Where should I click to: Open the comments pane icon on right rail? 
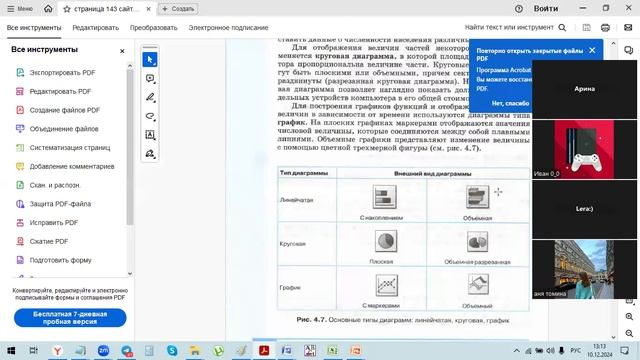(628, 50)
